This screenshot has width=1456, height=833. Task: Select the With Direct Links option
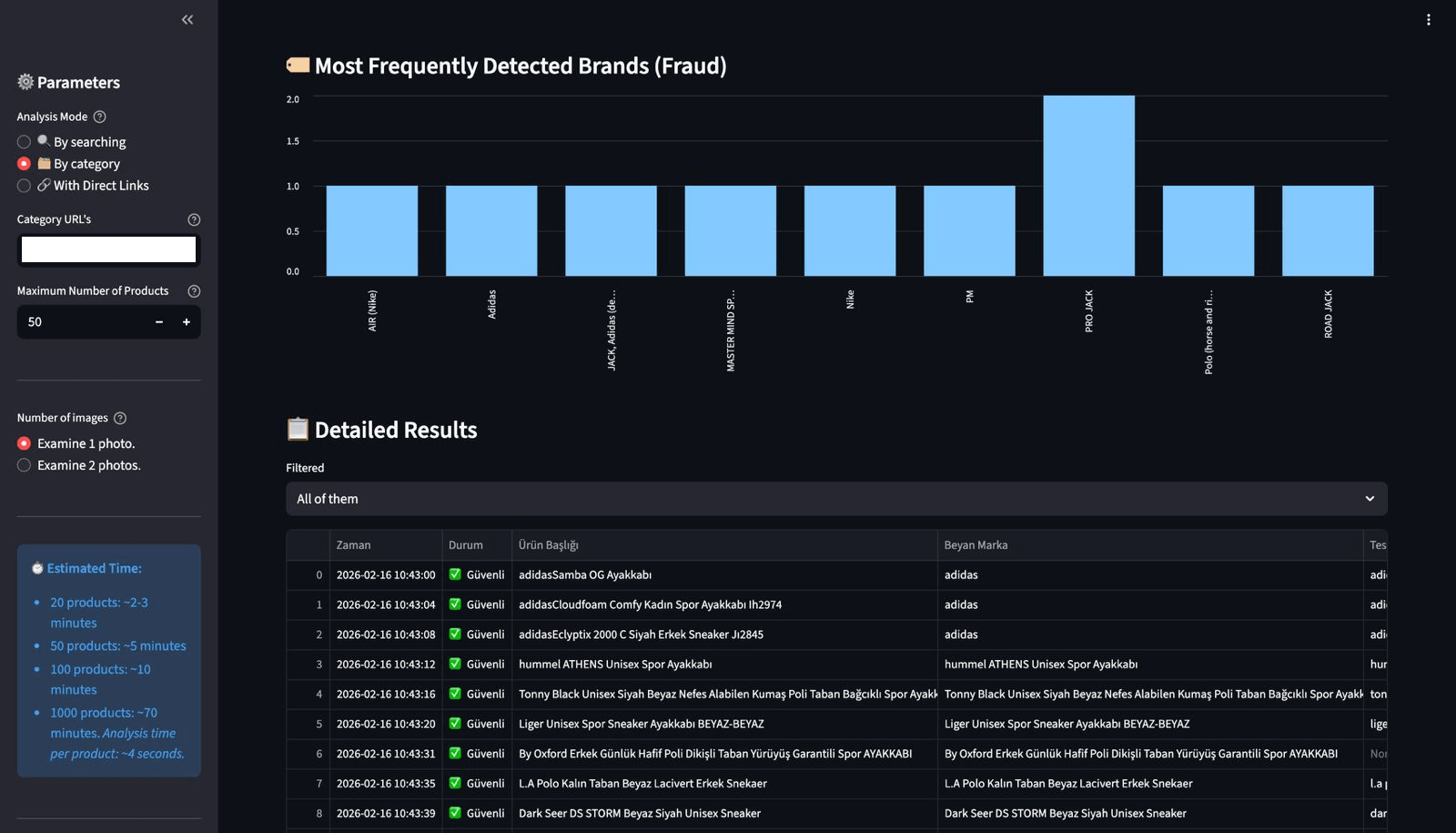pyautogui.click(x=24, y=186)
